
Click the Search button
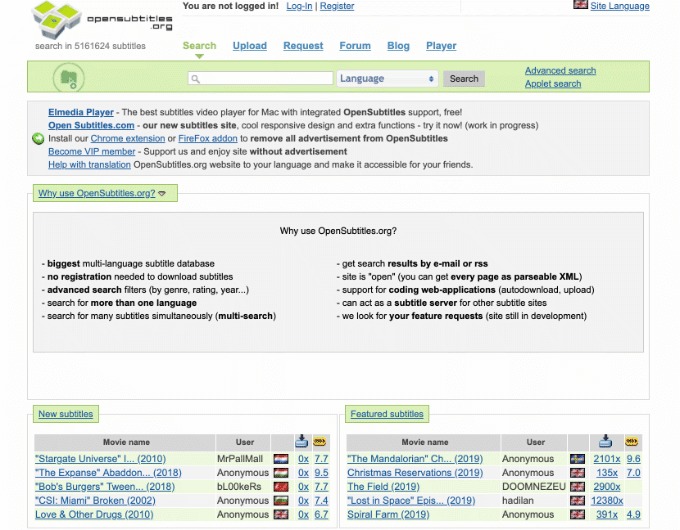(464, 79)
